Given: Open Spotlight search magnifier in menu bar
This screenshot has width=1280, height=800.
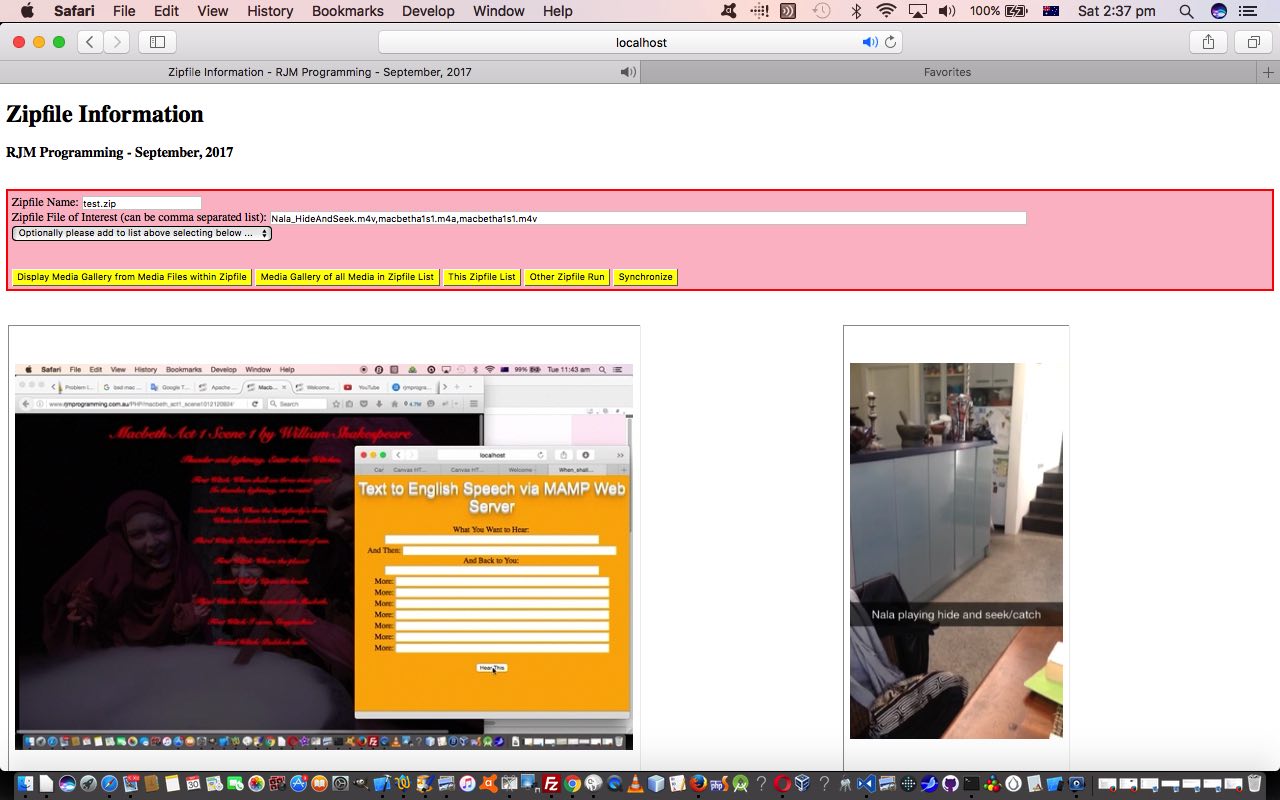Looking at the screenshot, I should [x=1186, y=11].
